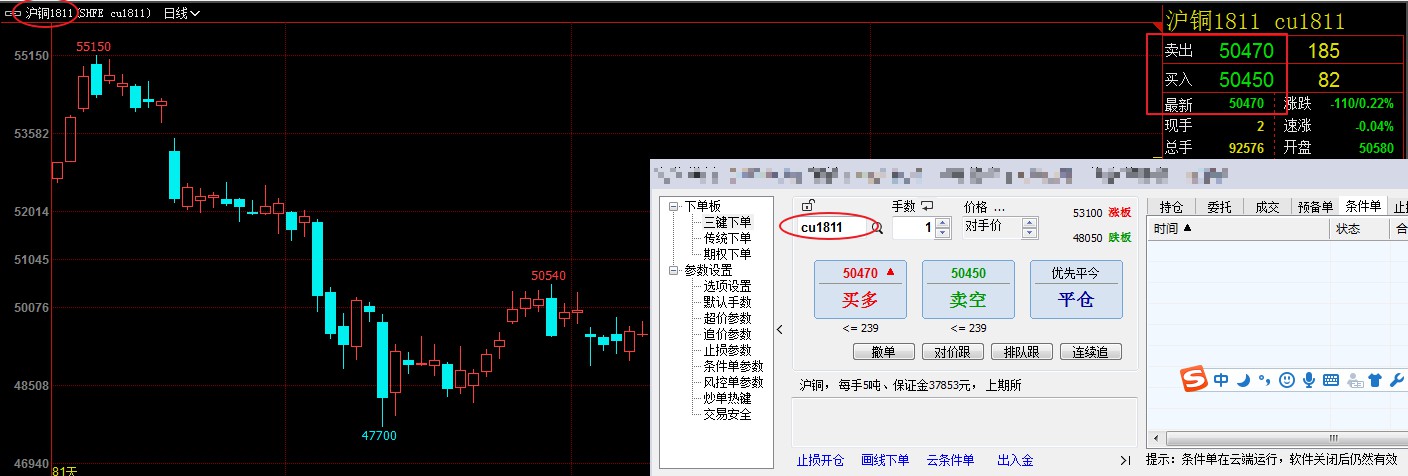The image size is (1408, 476).
Task: Click the 手数 quantity field
Action: click(913, 228)
